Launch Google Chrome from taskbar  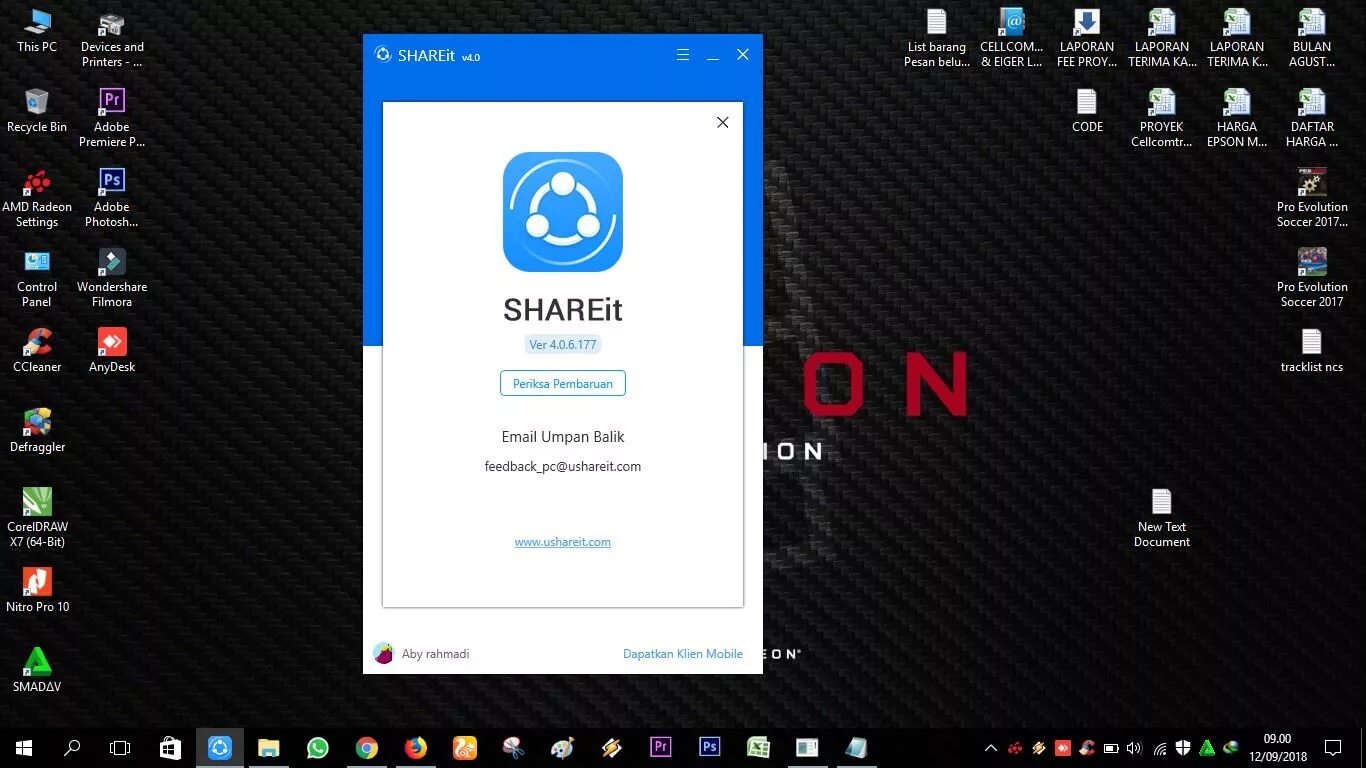pyautogui.click(x=367, y=747)
